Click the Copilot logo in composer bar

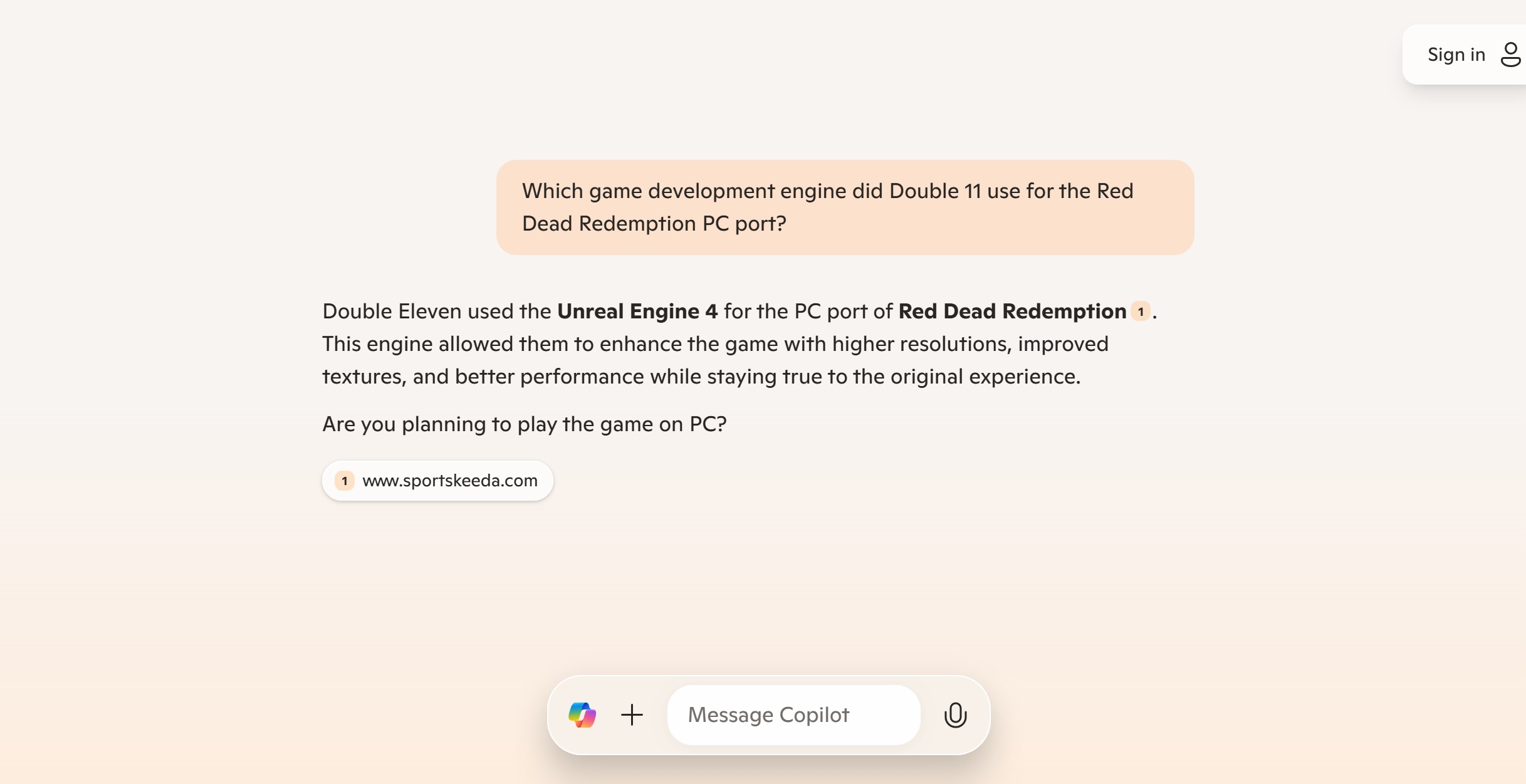(582, 715)
